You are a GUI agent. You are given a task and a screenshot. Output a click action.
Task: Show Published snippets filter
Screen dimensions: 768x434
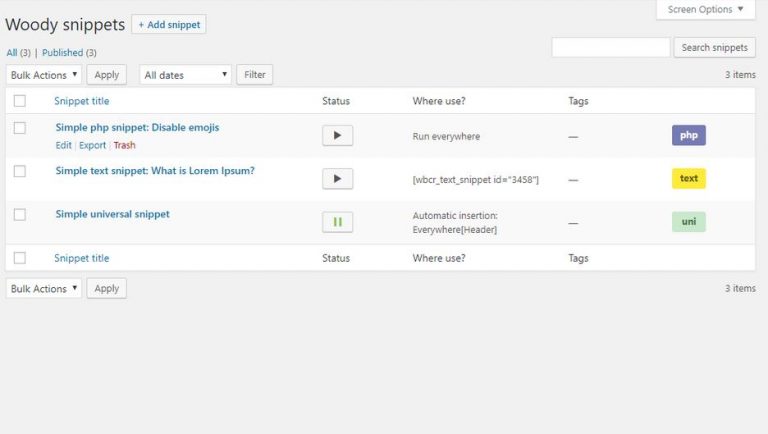pos(63,52)
